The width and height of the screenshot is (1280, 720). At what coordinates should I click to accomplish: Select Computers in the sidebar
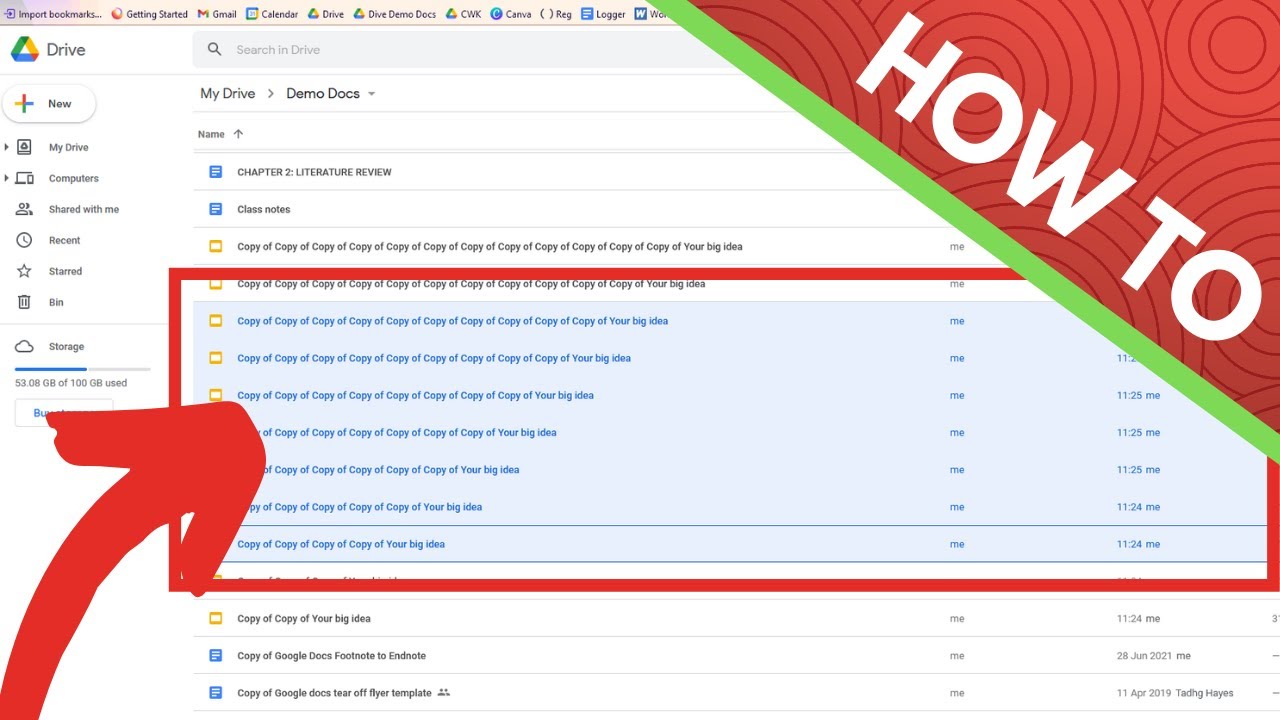[x=74, y=178]
